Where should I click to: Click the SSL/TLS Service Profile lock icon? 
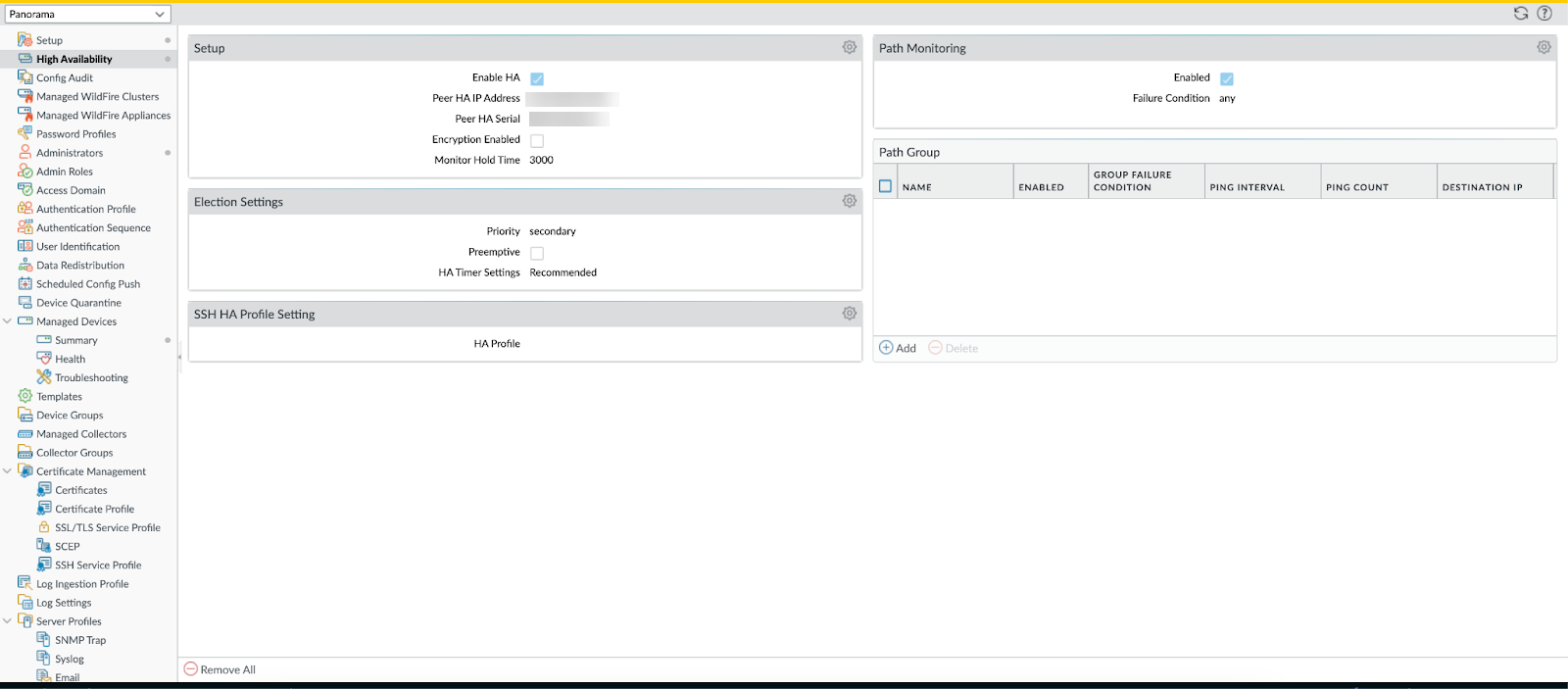pos(43,527)
